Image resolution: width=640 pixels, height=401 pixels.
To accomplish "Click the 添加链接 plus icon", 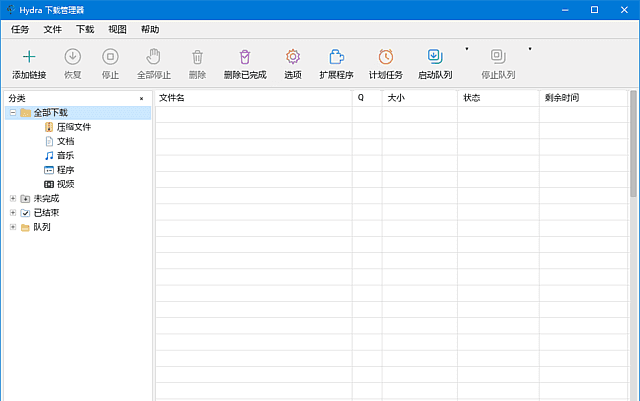I will pos(29,57).
